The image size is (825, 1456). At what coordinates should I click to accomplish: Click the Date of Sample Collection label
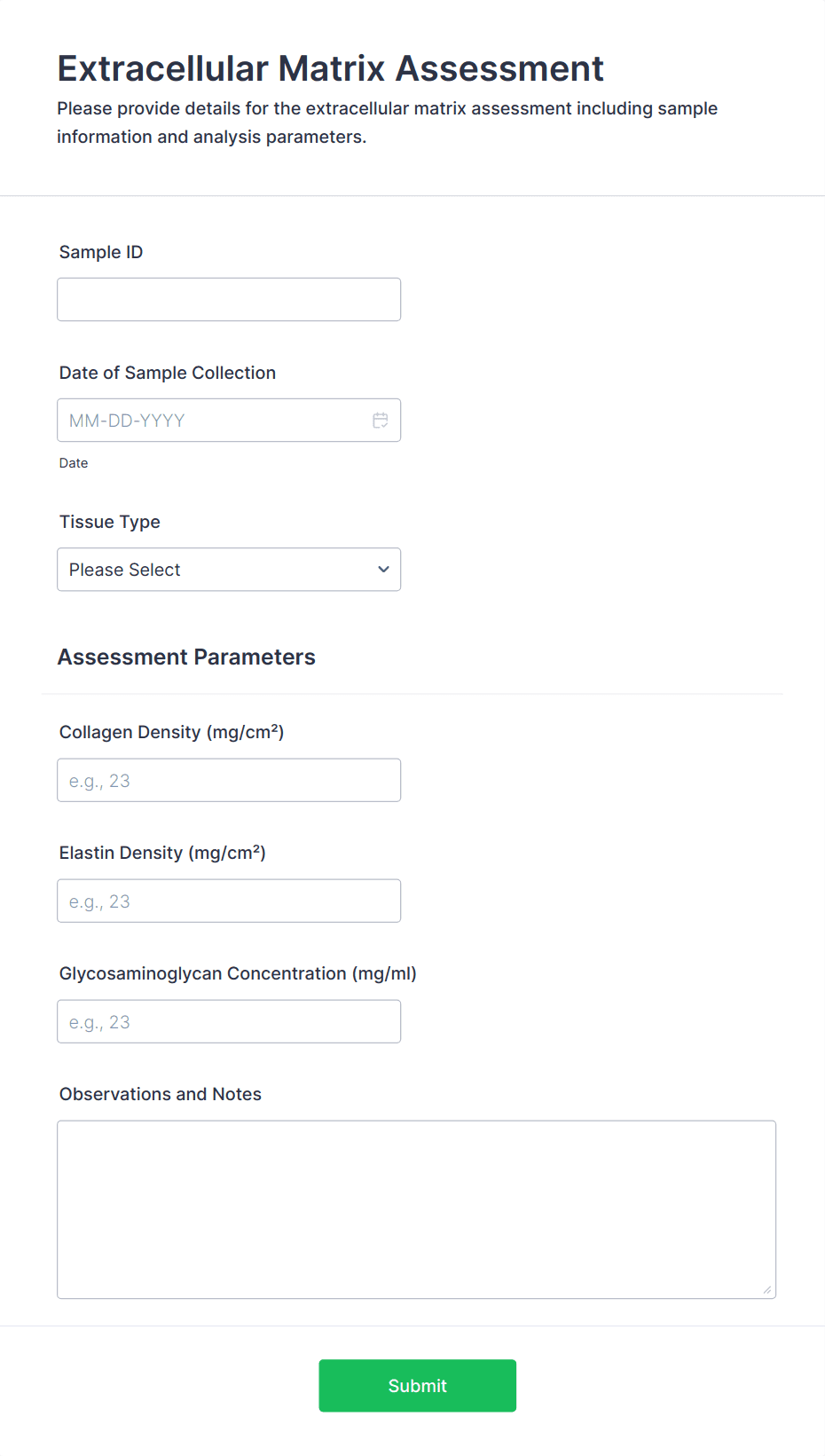point(168,373)
